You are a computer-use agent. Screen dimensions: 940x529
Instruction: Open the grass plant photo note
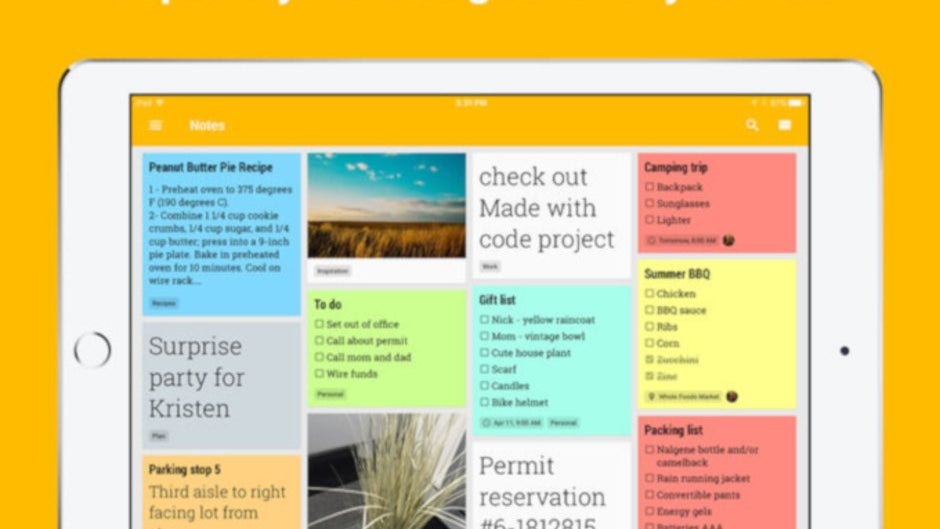point(387,471)
